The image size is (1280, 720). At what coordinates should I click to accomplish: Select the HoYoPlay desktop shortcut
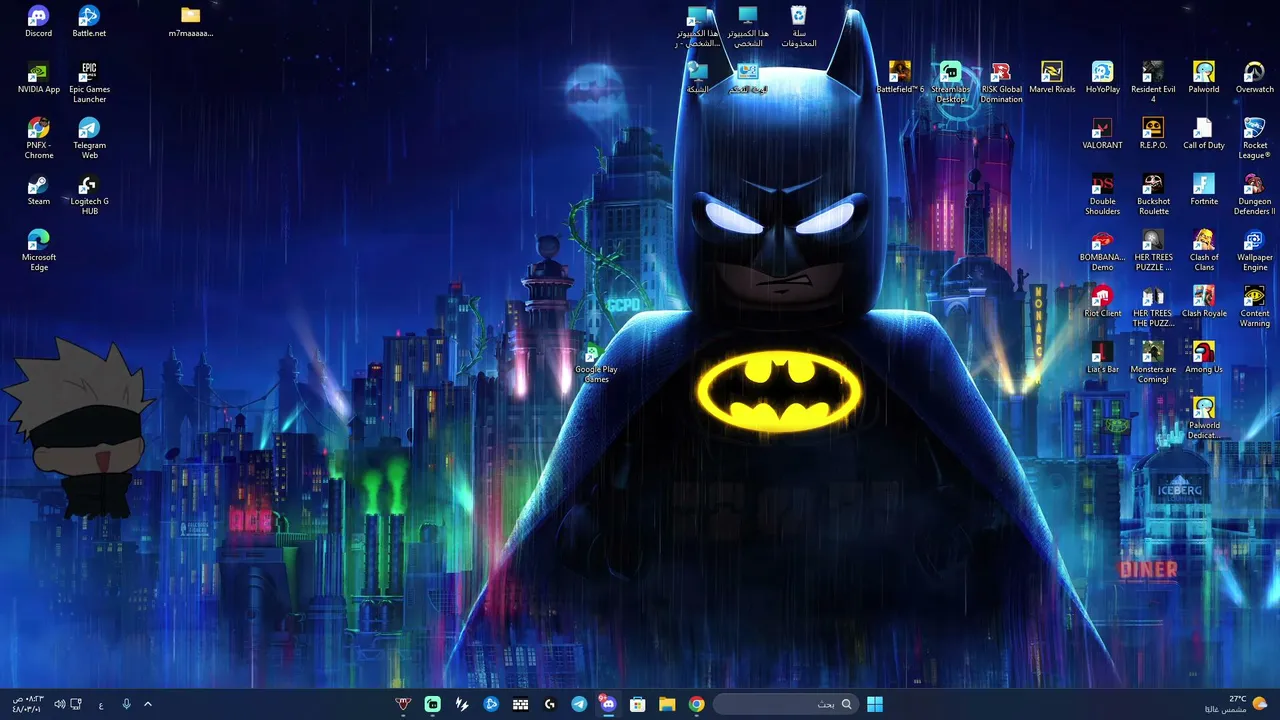[1102, 77]
